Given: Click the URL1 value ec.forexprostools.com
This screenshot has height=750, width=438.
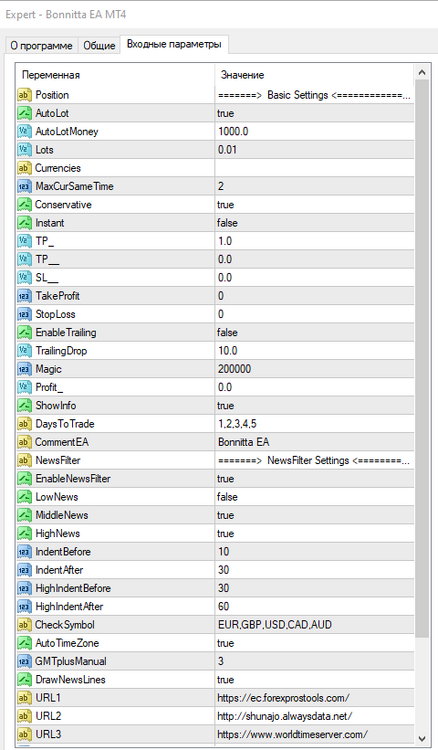Looking at the screenshot, I should [x=283, y=698].
